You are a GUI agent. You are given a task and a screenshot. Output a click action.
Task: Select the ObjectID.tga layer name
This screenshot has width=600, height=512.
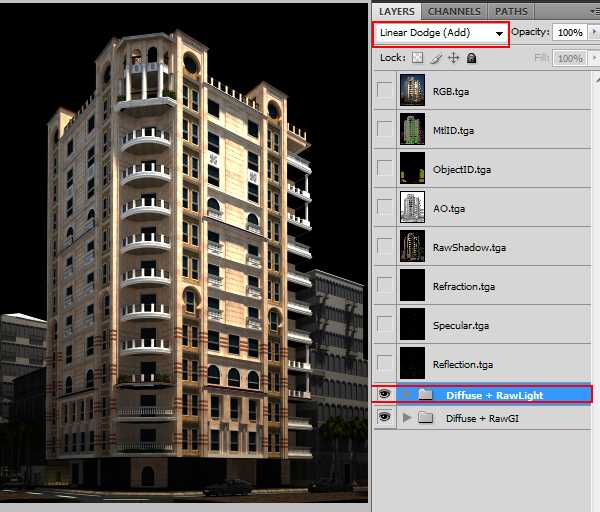point(462,170)
